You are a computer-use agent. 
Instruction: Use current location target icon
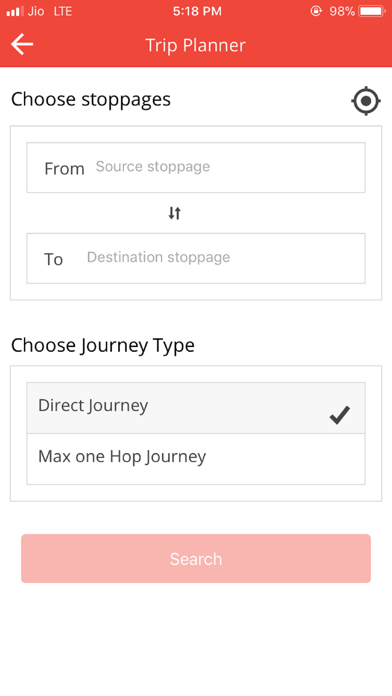tap(366, 101)
